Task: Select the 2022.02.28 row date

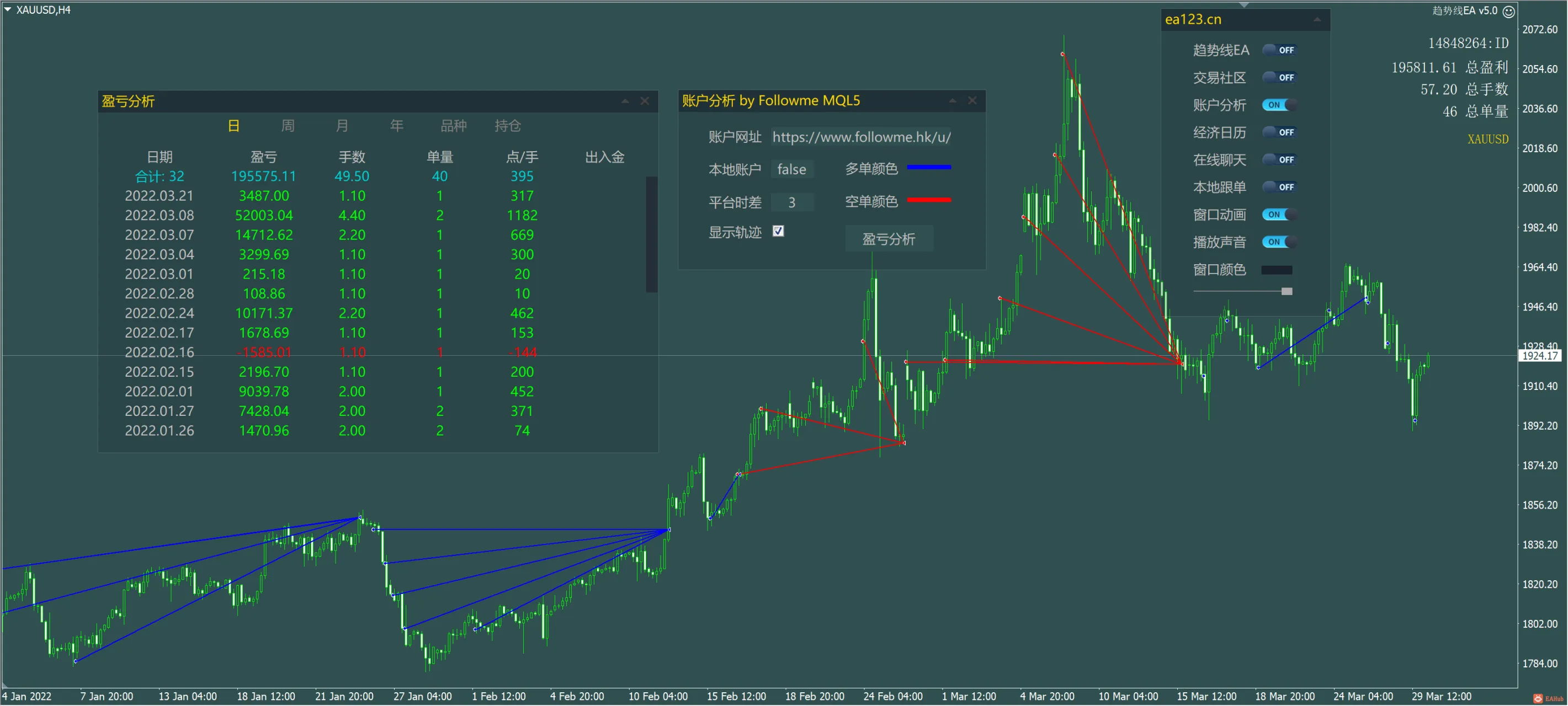Action: pyautogui.click(x=160, y=294)
